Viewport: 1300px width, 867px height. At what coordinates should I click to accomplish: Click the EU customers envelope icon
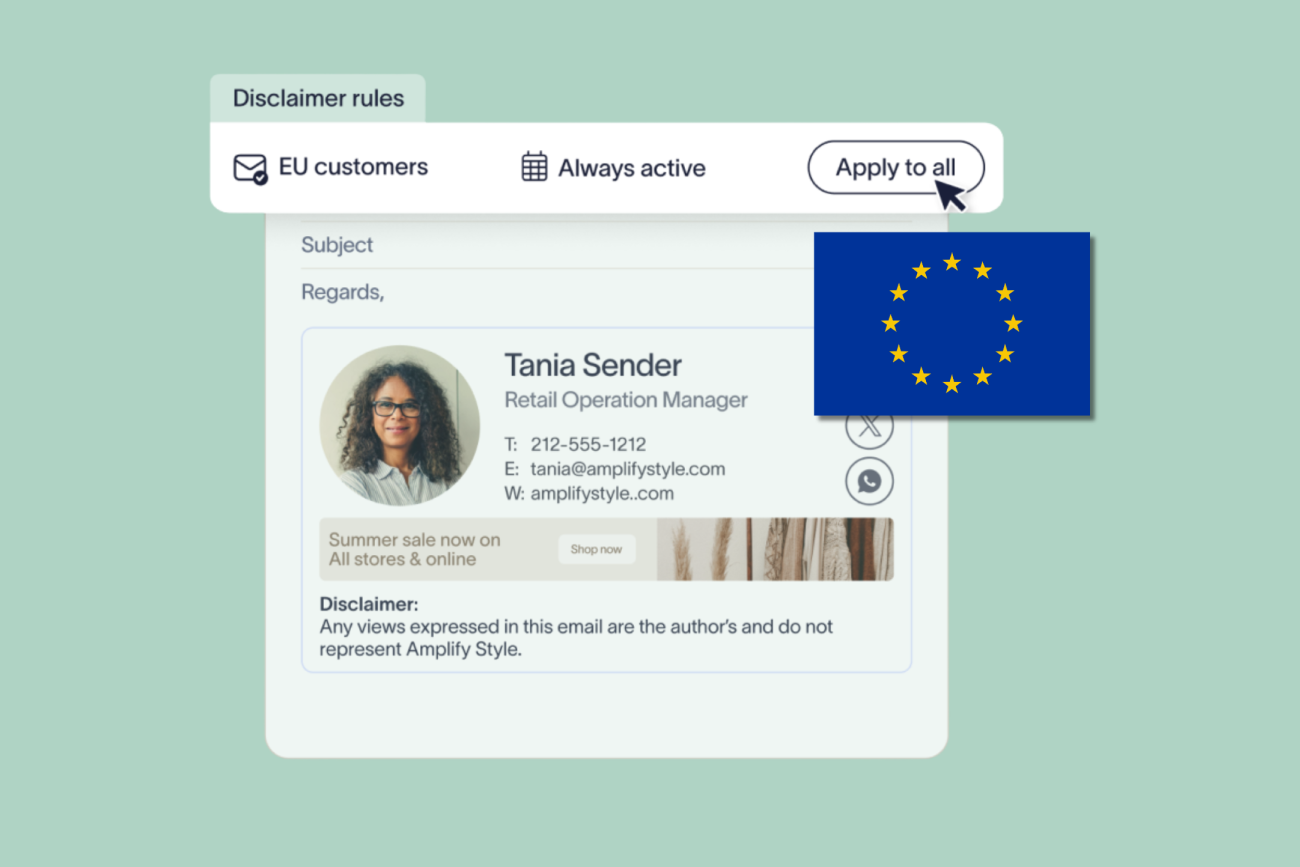pos(250,168)
